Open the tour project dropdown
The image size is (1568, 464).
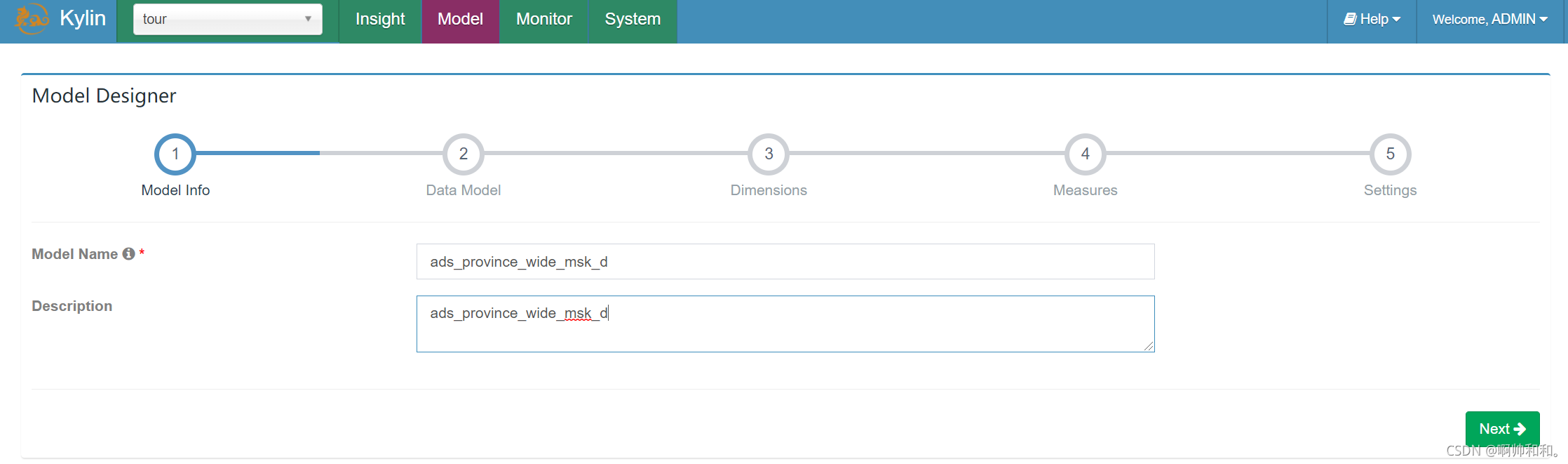pyautogui.click(x=228, y=19)
